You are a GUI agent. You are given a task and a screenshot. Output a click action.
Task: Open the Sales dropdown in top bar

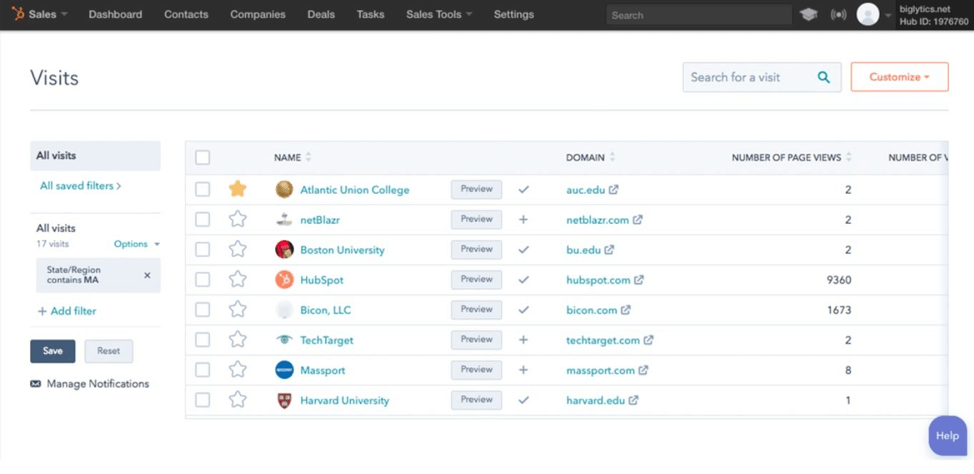coord(48,14)
